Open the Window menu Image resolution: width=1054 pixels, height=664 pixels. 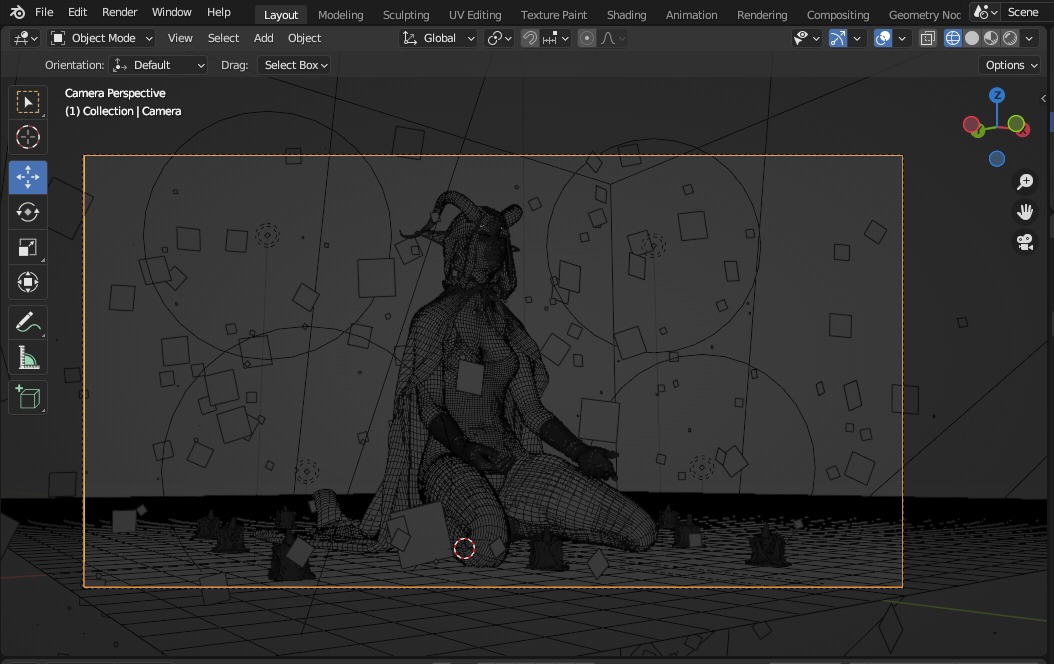click(171, 12)
